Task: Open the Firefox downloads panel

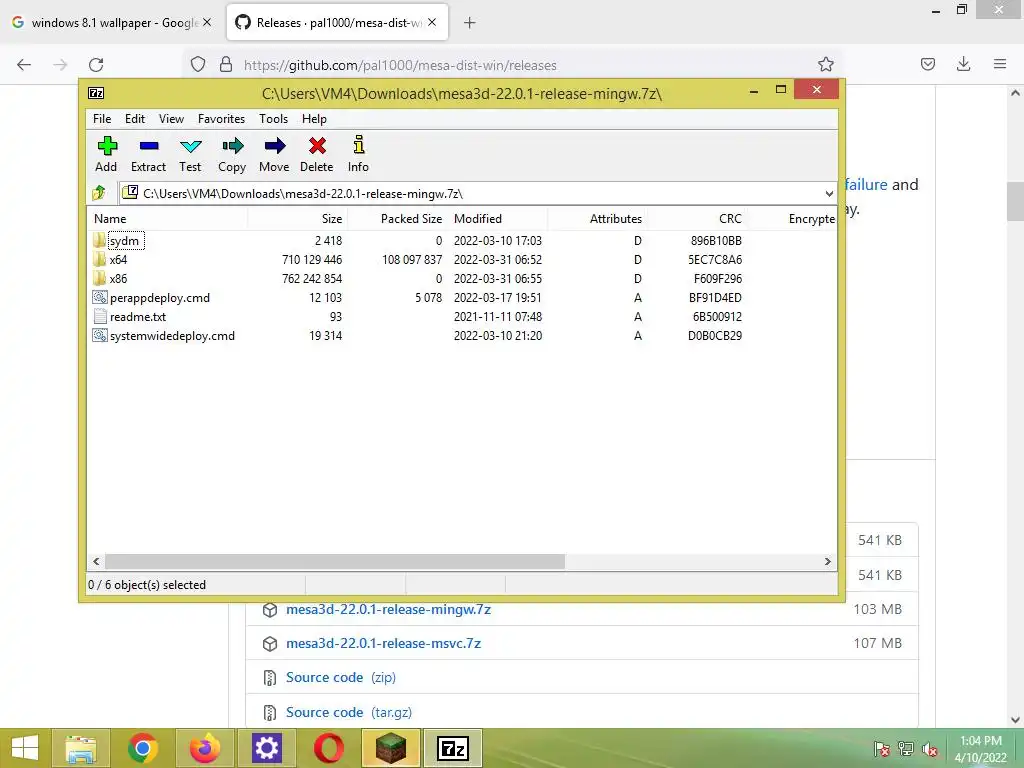Action: coord(964,64)
